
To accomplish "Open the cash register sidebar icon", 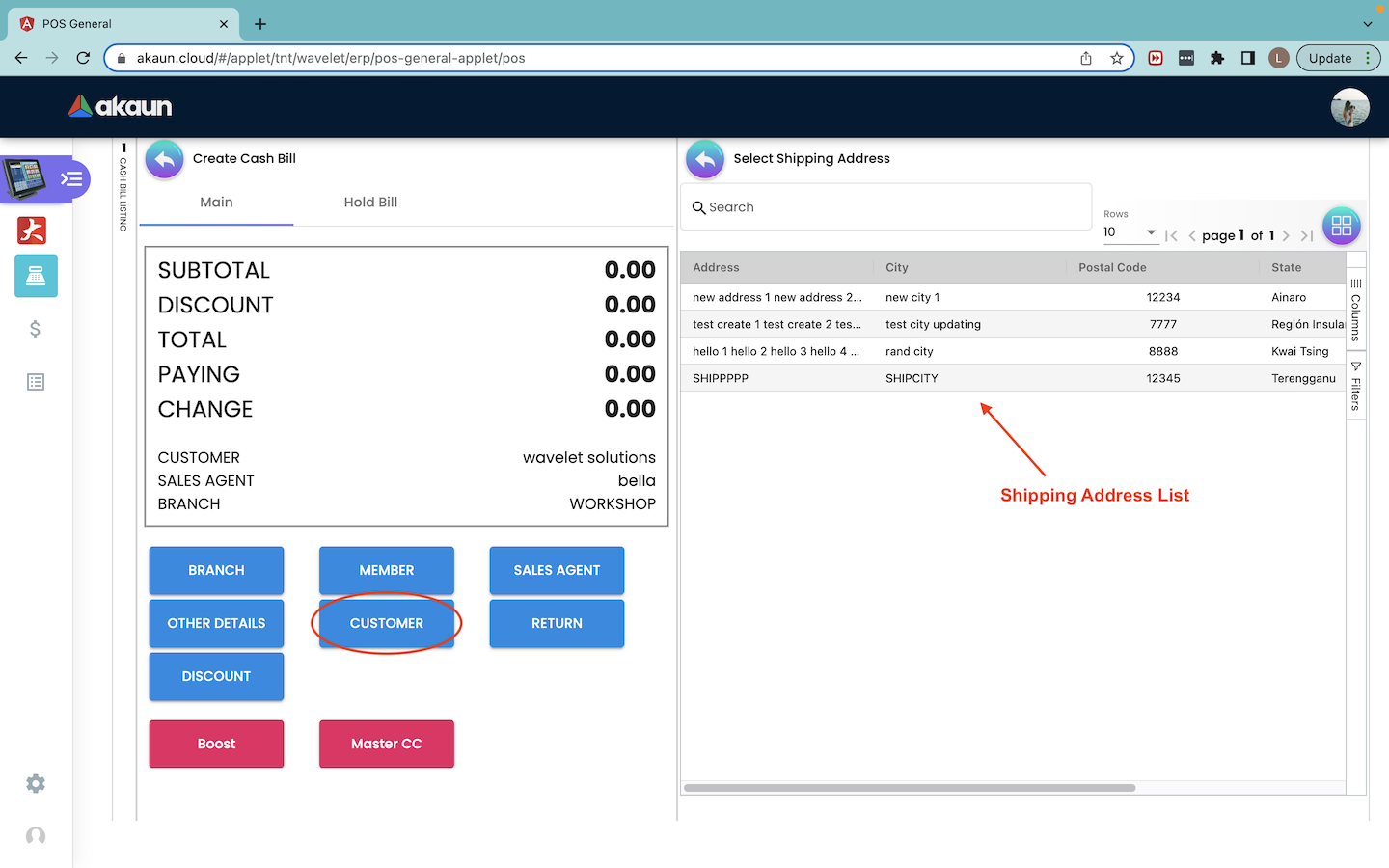I will coord(36,276).
